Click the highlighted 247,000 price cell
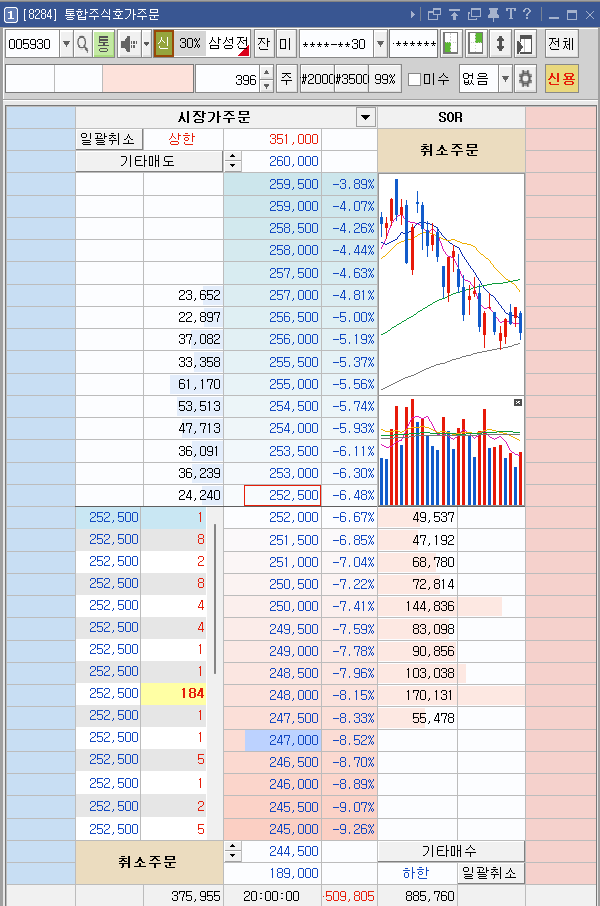The width and height of the screenshot is (600, 906). [283, 740]
